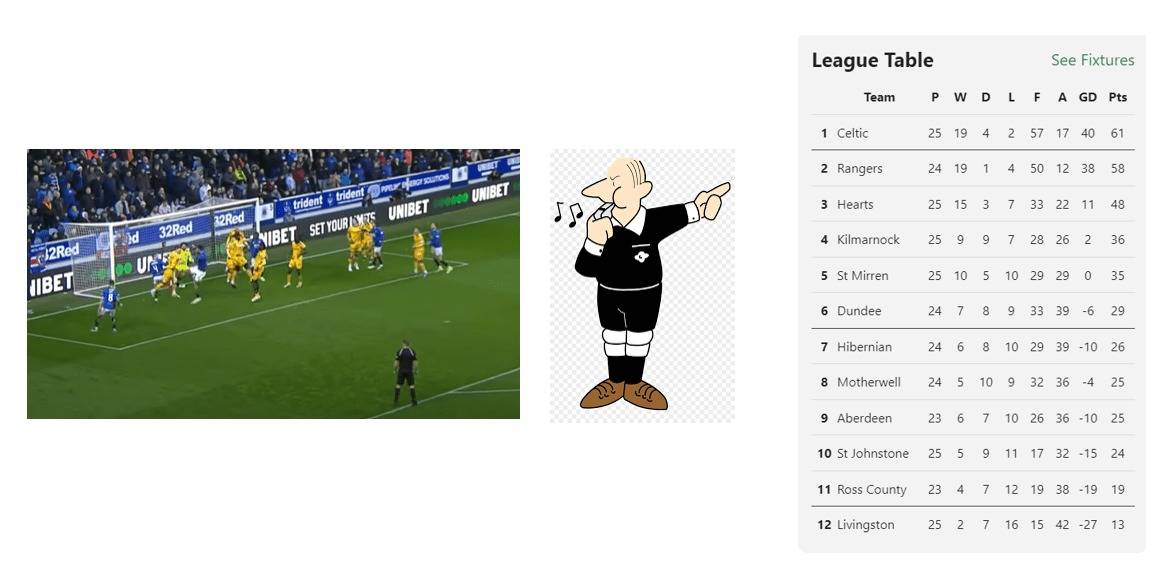Select the Rangers team row

point(973,169)
